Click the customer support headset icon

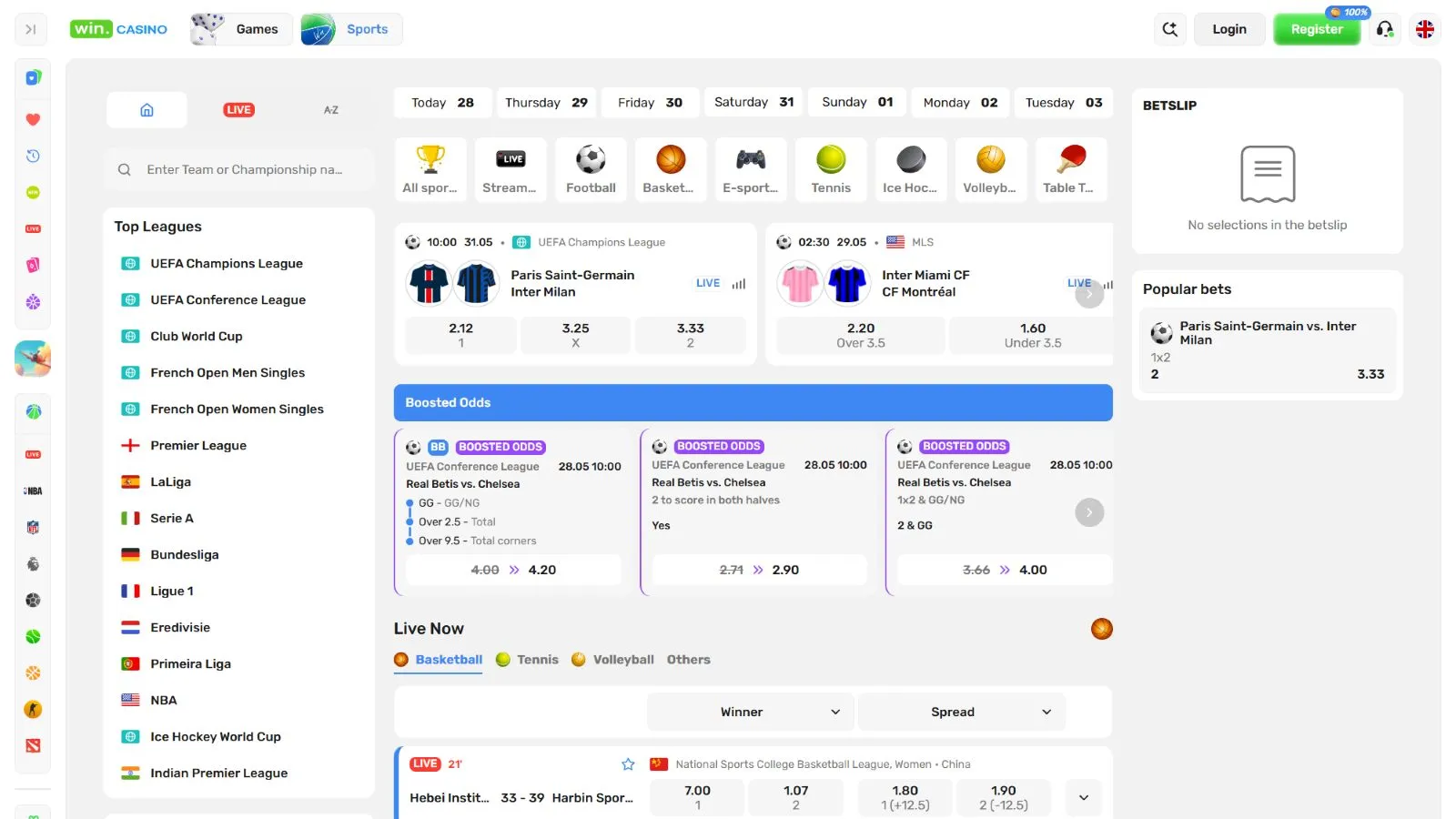pos(1385,29)
